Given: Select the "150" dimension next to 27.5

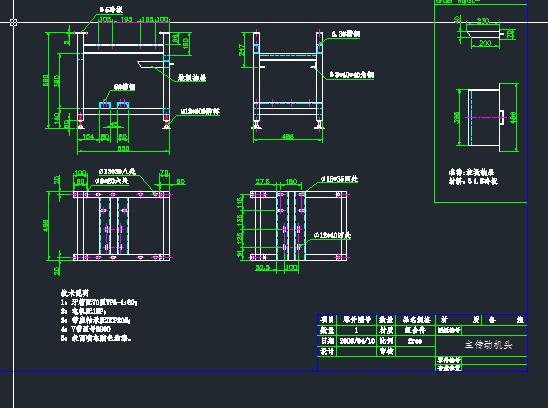Looking at the screenshot, I should (291, 182).
